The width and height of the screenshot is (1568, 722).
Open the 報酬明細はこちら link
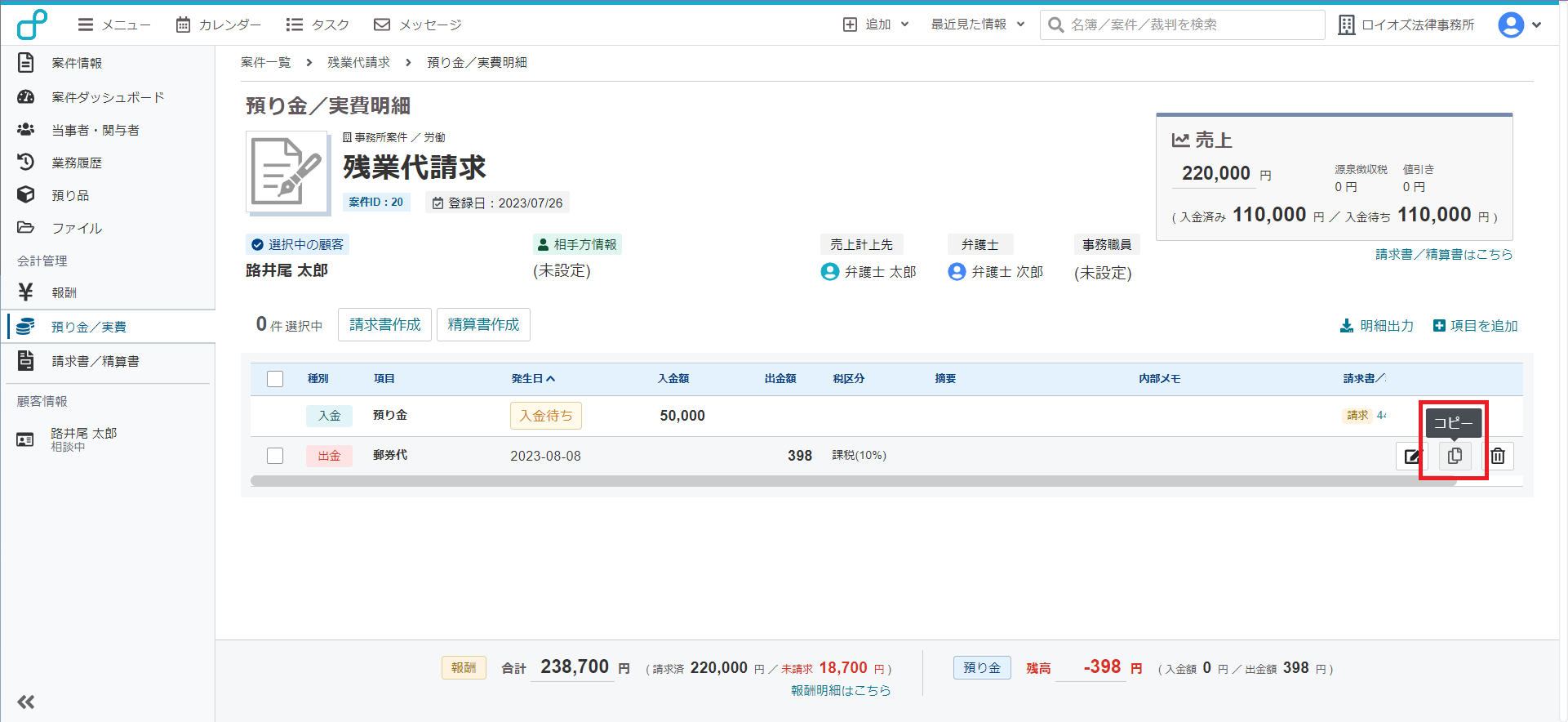coord(841,691)
